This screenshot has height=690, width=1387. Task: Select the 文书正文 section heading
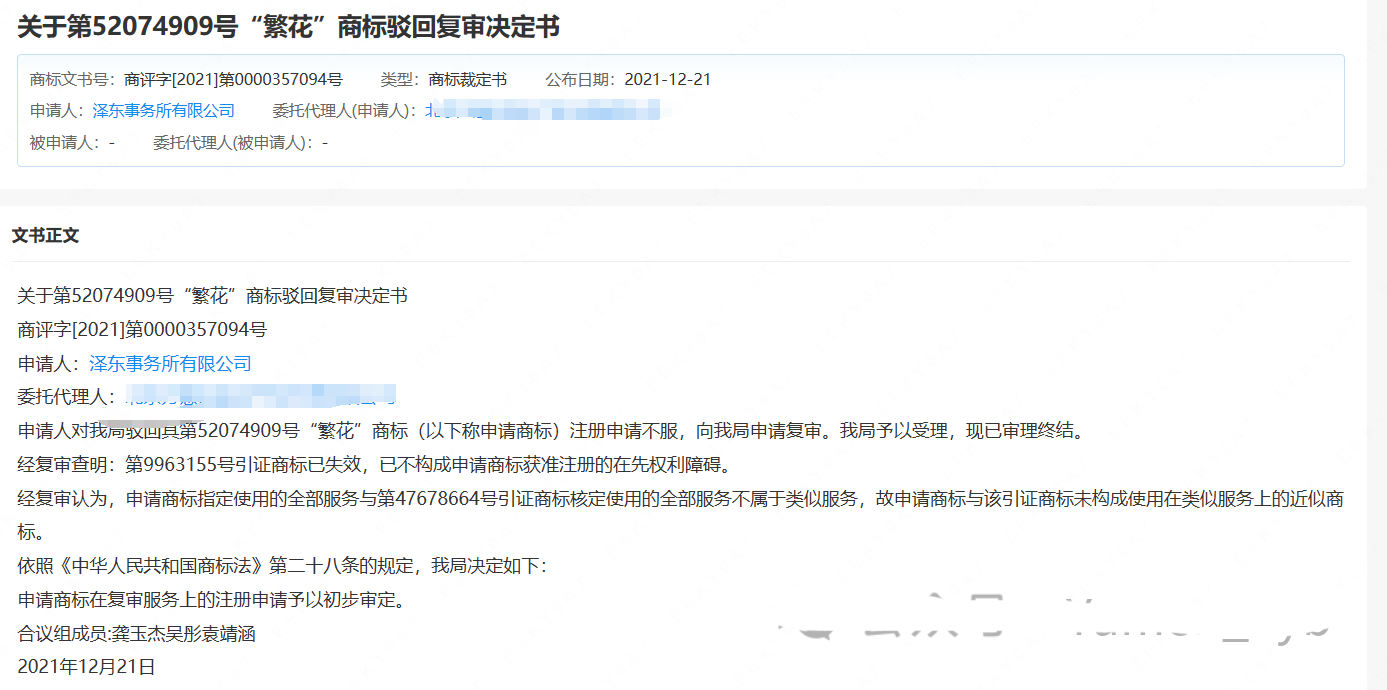pos(46,236)
